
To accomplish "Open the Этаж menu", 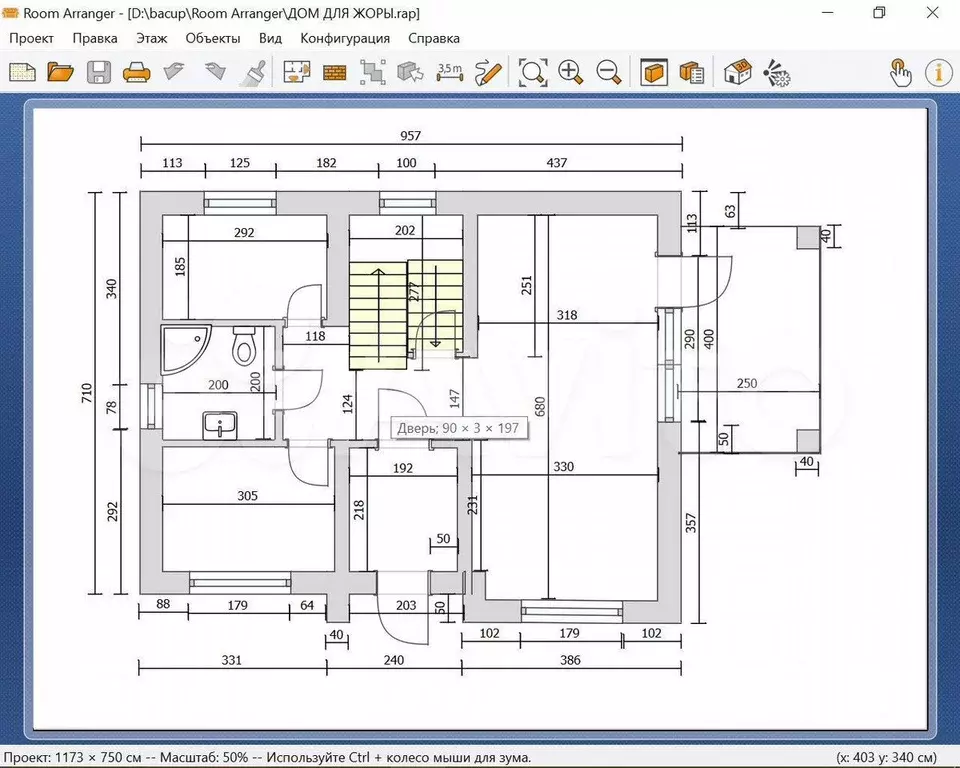I will coord(151,38).
